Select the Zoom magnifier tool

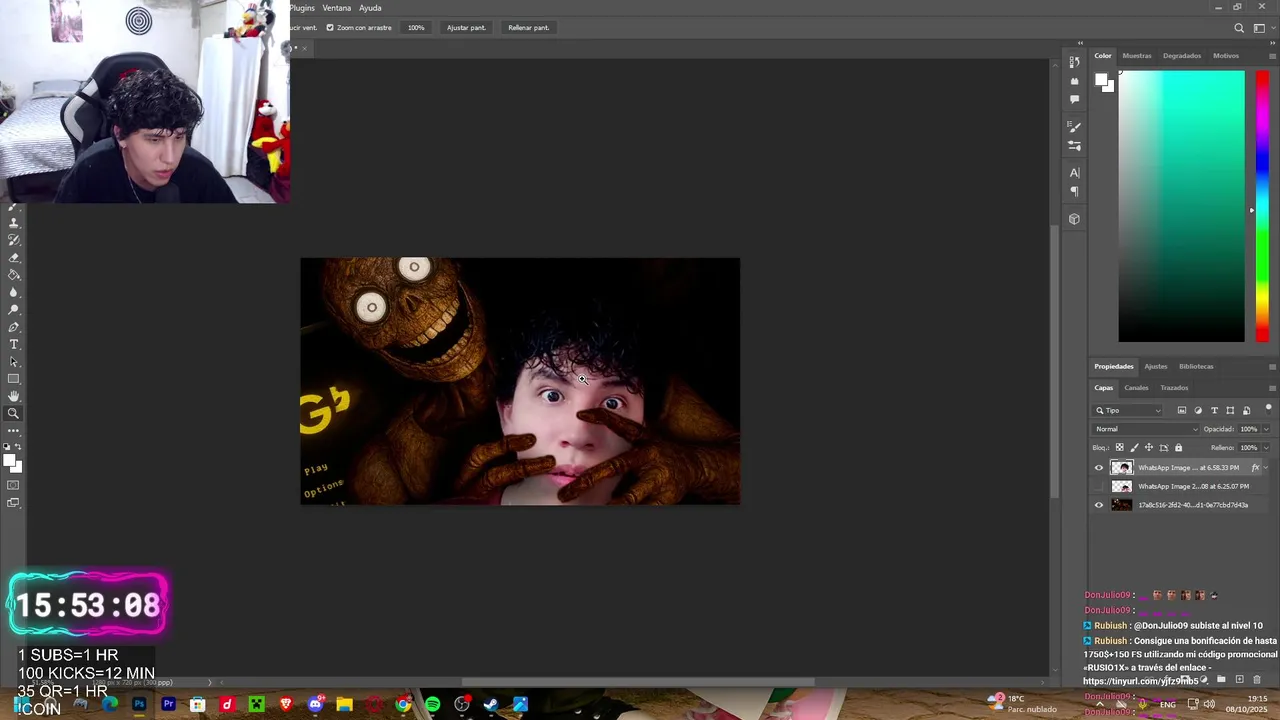14,413
